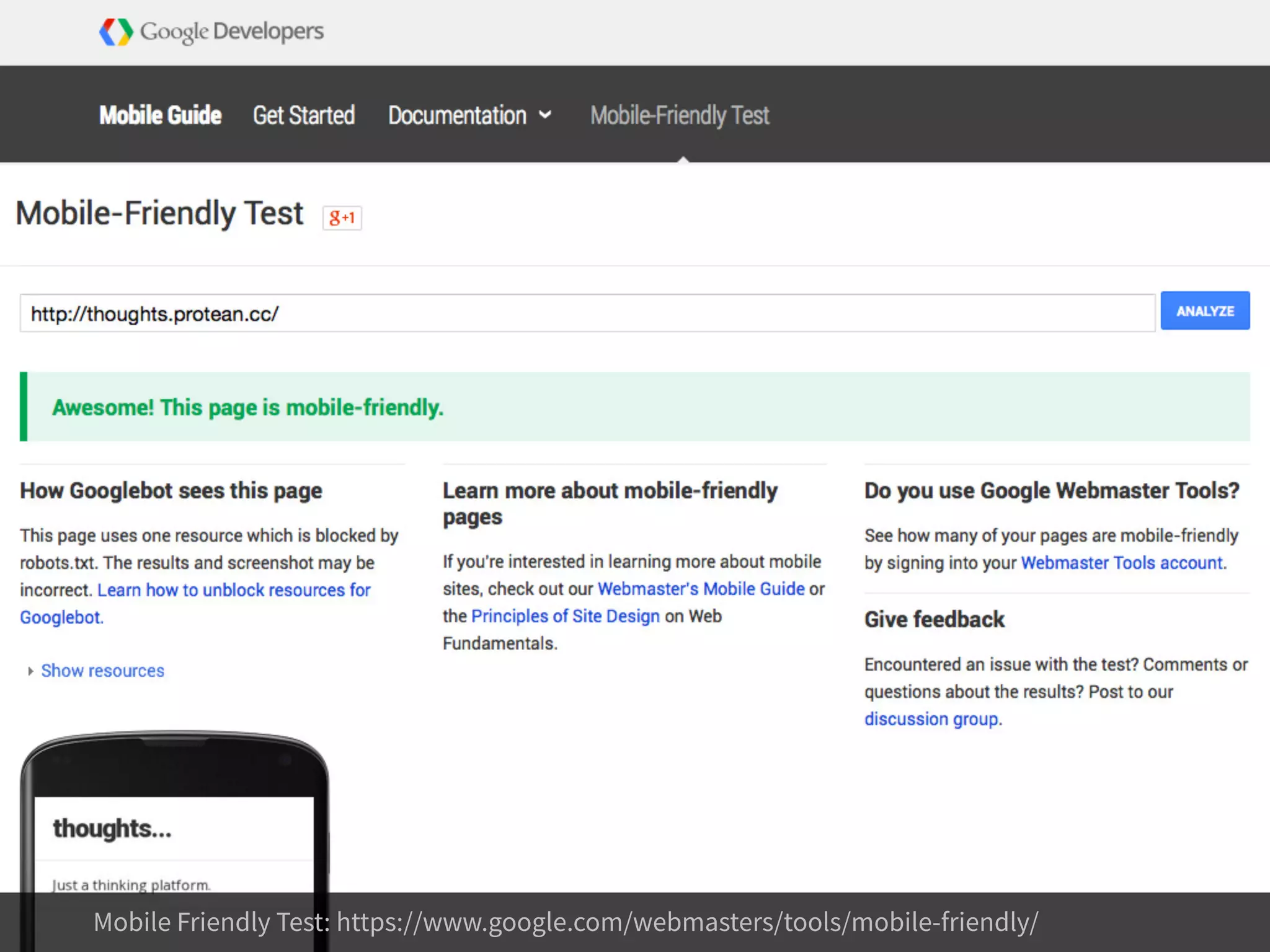Open Learn how to unblock resources link
The height and width of the screenshot is (952, 1270).
tap(234, 590)
